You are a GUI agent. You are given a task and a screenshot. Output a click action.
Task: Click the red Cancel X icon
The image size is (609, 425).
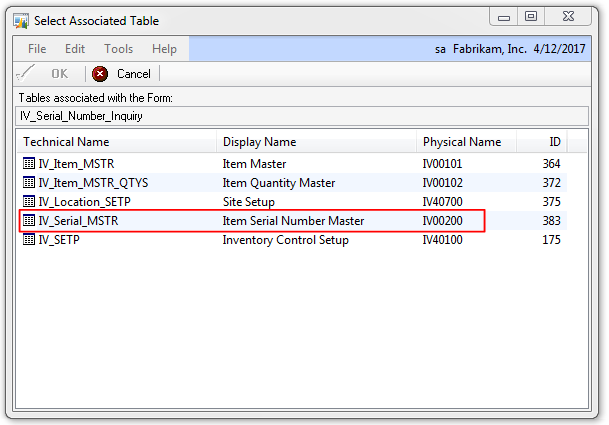point(100,74)
